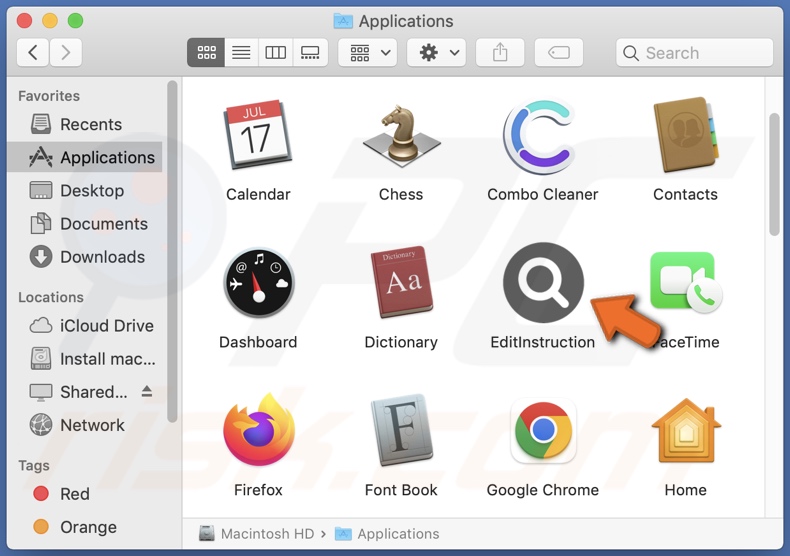
Task: Open the group-by dropdown
Action: [x=368, y=52]
